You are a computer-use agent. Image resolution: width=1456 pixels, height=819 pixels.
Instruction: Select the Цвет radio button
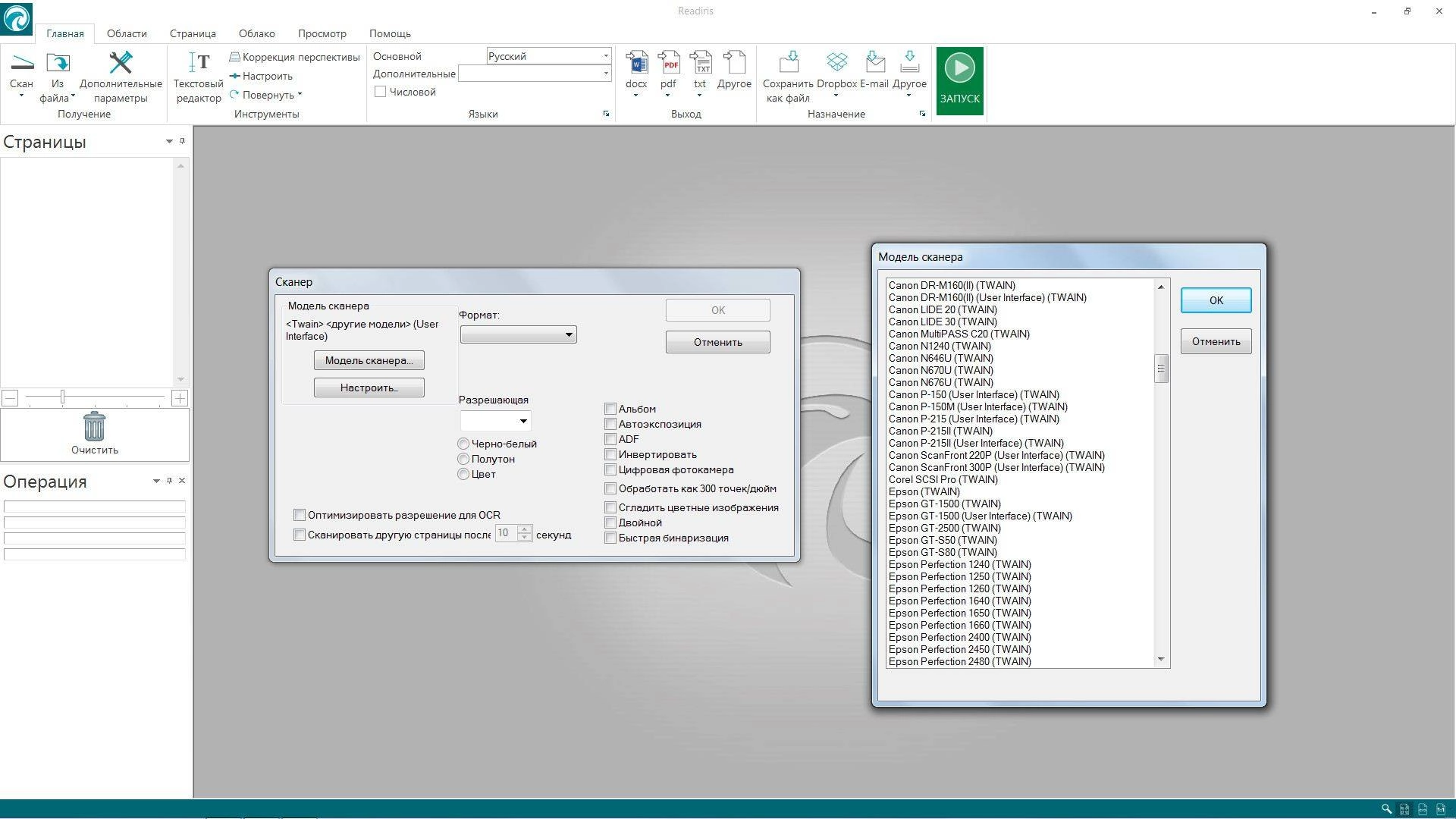tap(463, 474)
